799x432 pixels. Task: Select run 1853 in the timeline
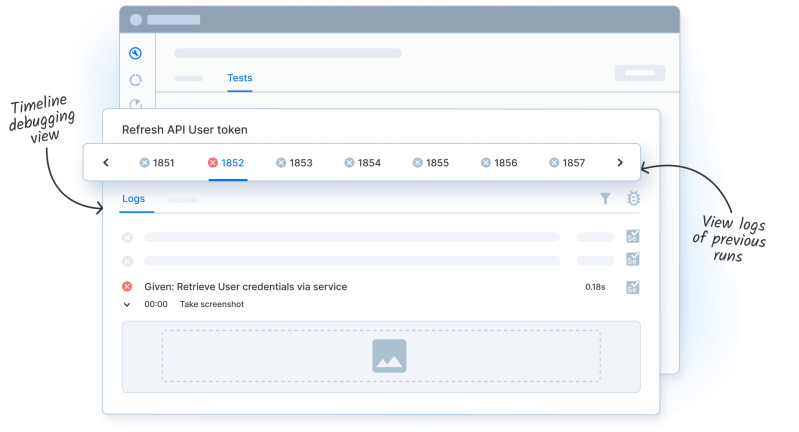(x=294, y=163)
